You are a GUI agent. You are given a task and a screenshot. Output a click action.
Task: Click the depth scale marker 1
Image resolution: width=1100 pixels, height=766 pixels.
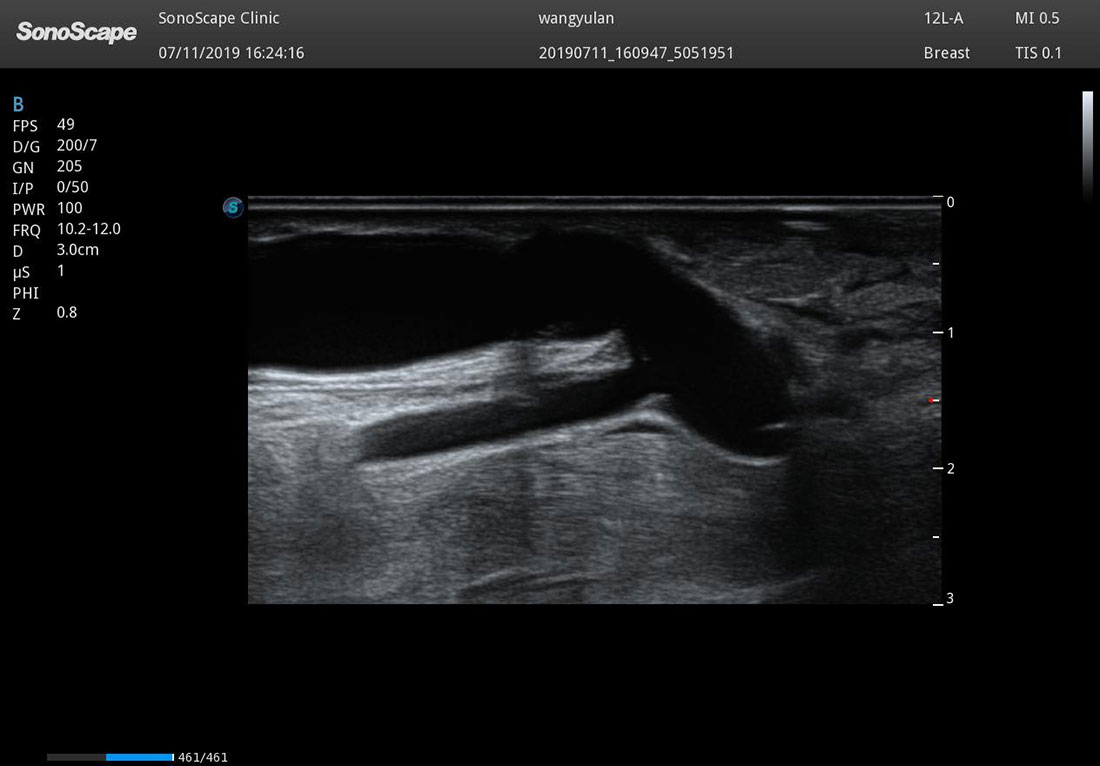point(951,332)
